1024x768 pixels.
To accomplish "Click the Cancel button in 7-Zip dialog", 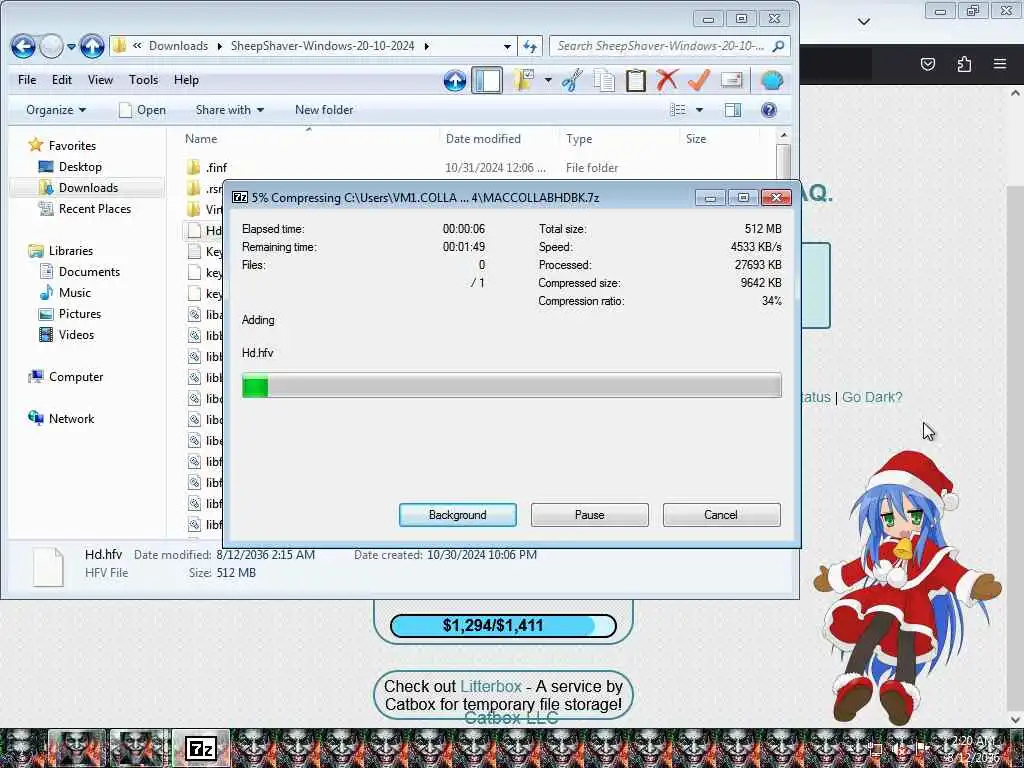I will tap(721, 515).
